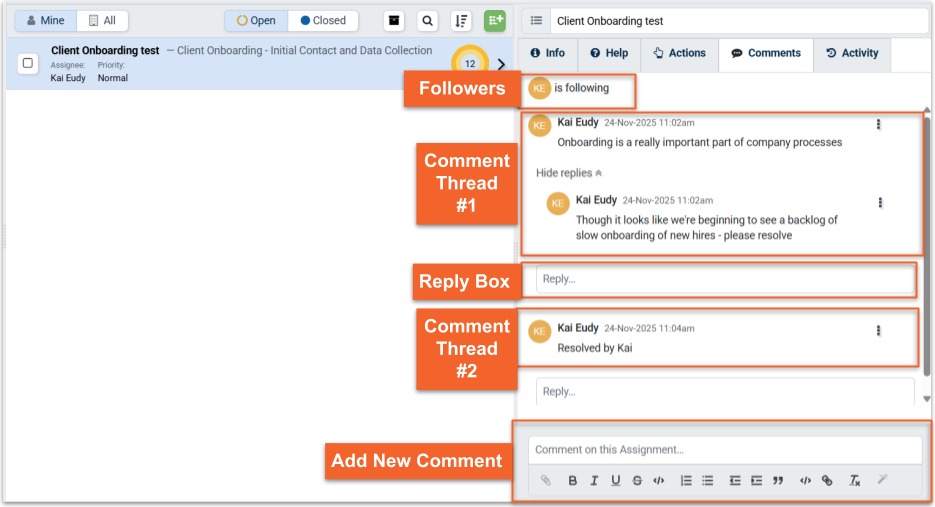Click the paperclip attachment icon
Image resolution: width=935 pixels, height=507 pixels.
tap(546, 480)
